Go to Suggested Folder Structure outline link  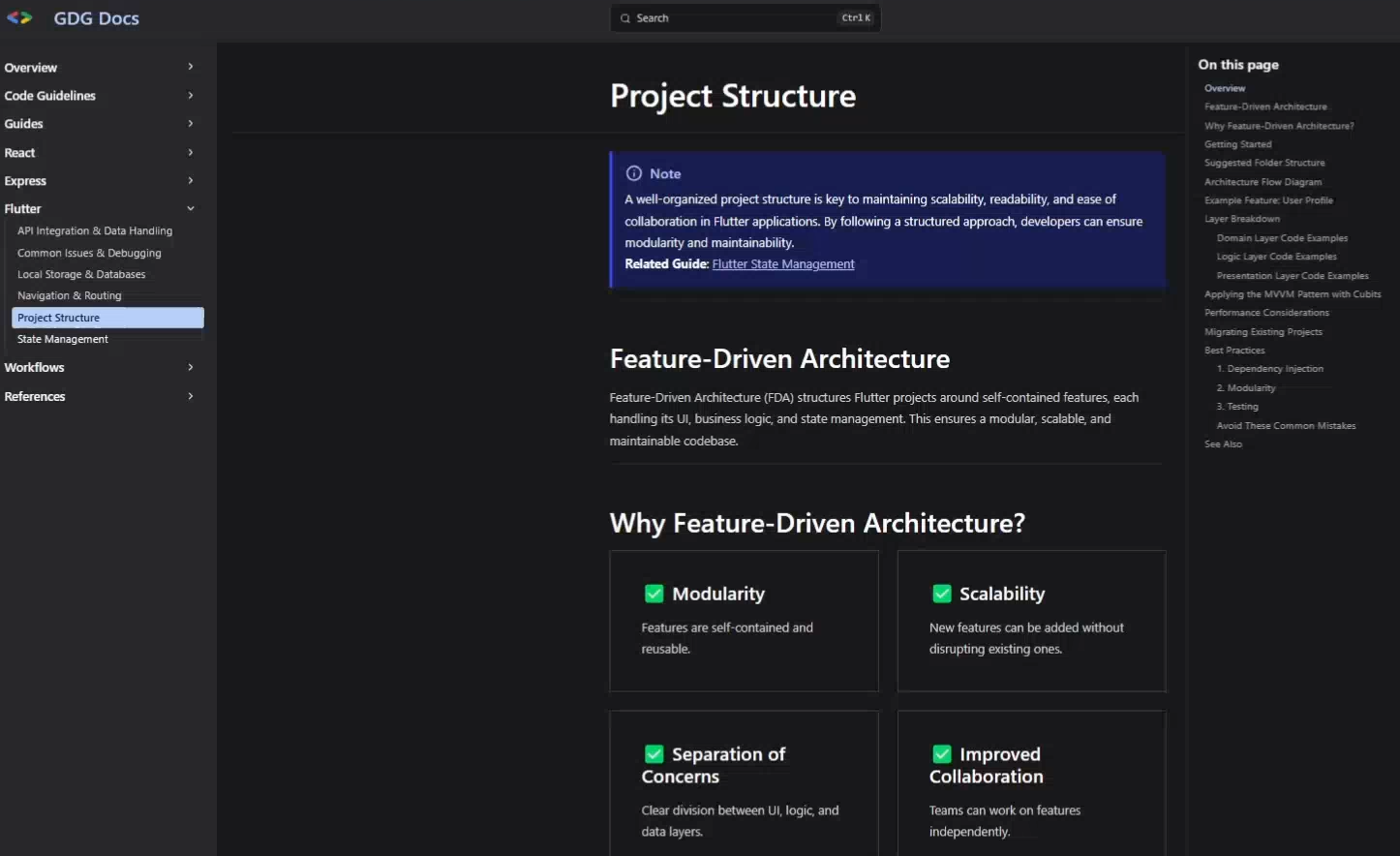(1264, 163)
